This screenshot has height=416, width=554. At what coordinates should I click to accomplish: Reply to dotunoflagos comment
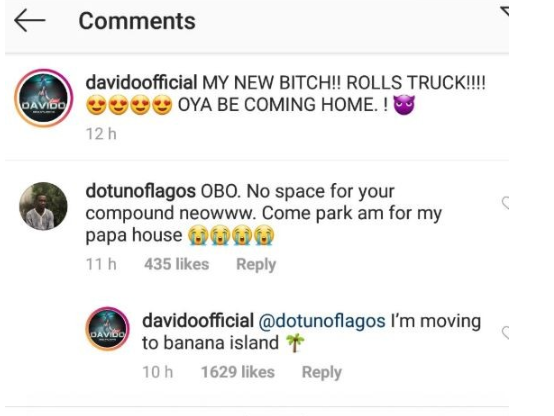coord(256,264)
